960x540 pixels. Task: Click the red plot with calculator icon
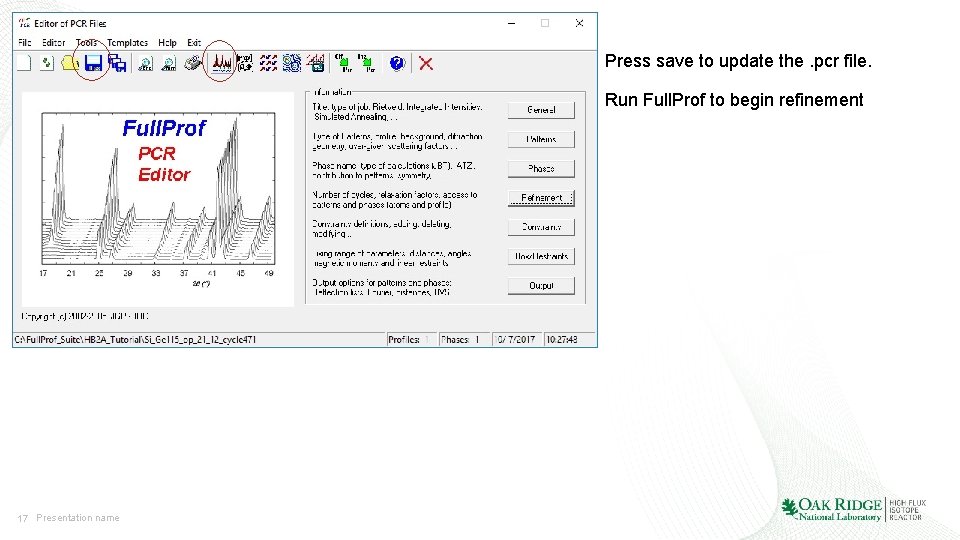pyautogui.click(x=316, y=63)
